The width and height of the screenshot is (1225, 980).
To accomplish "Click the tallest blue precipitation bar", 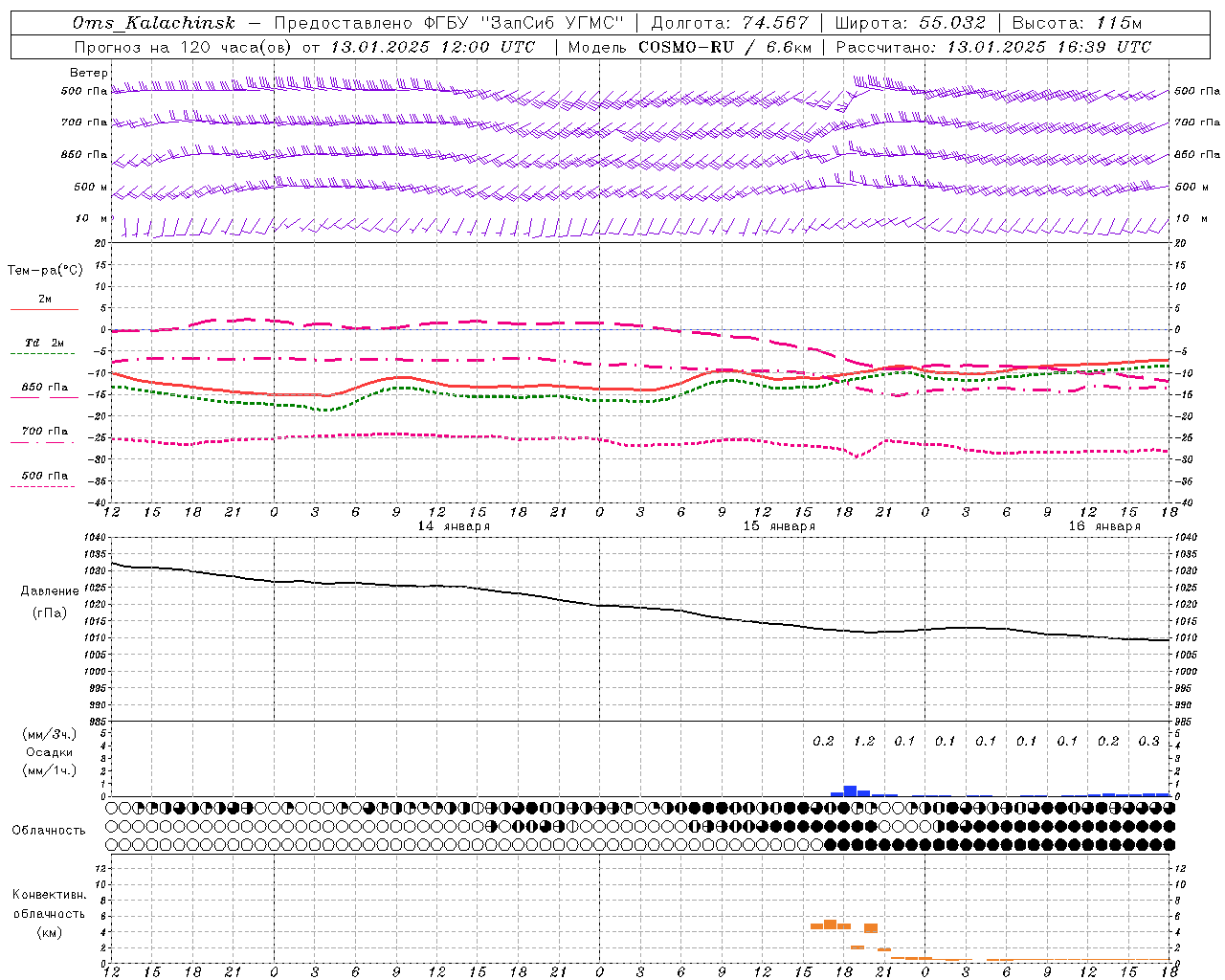I will click(850, 791).
